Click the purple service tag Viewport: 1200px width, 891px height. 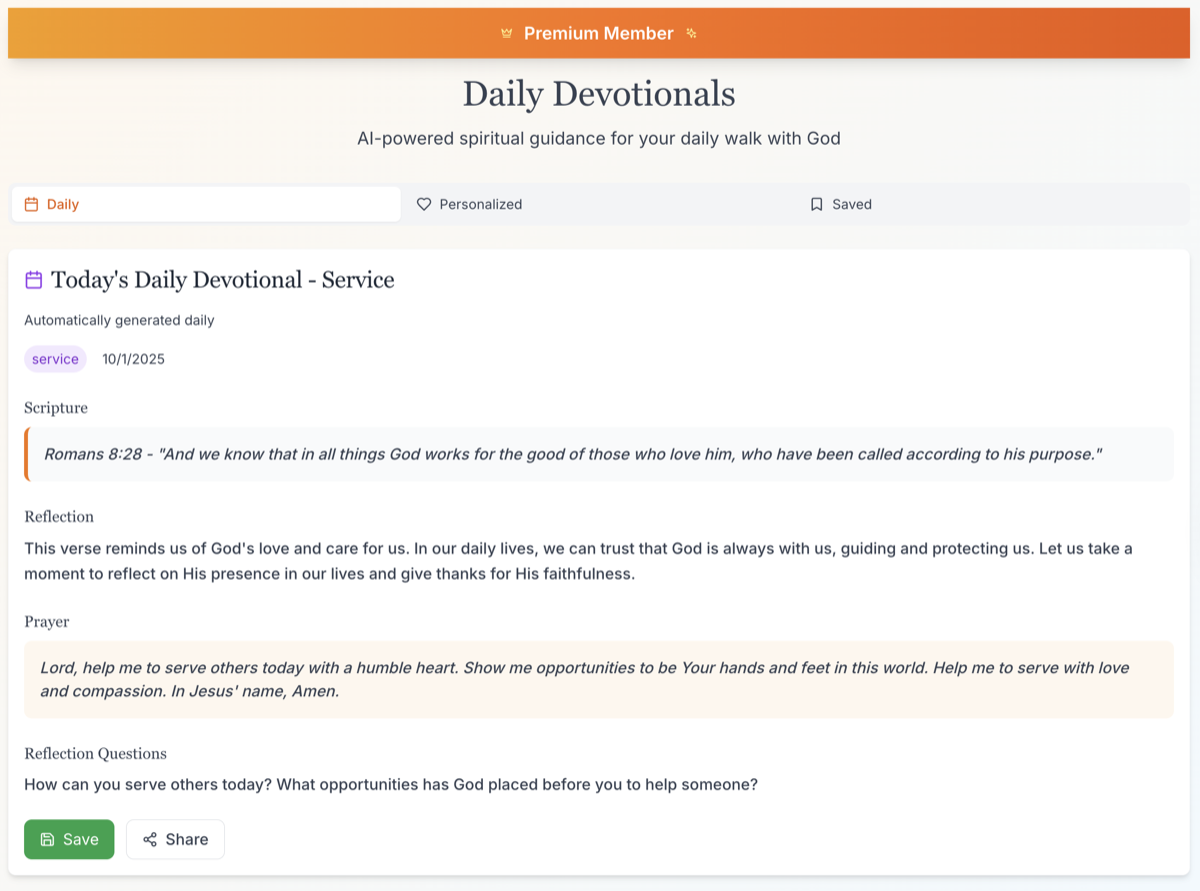point(55,358)
